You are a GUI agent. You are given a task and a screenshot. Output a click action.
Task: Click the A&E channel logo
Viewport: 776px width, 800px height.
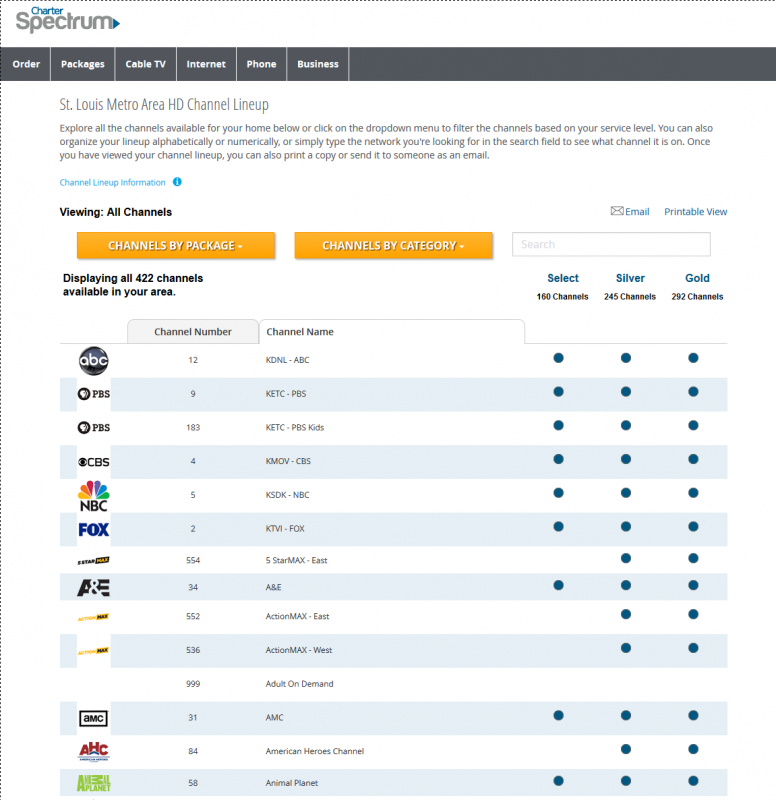(93, 587)
